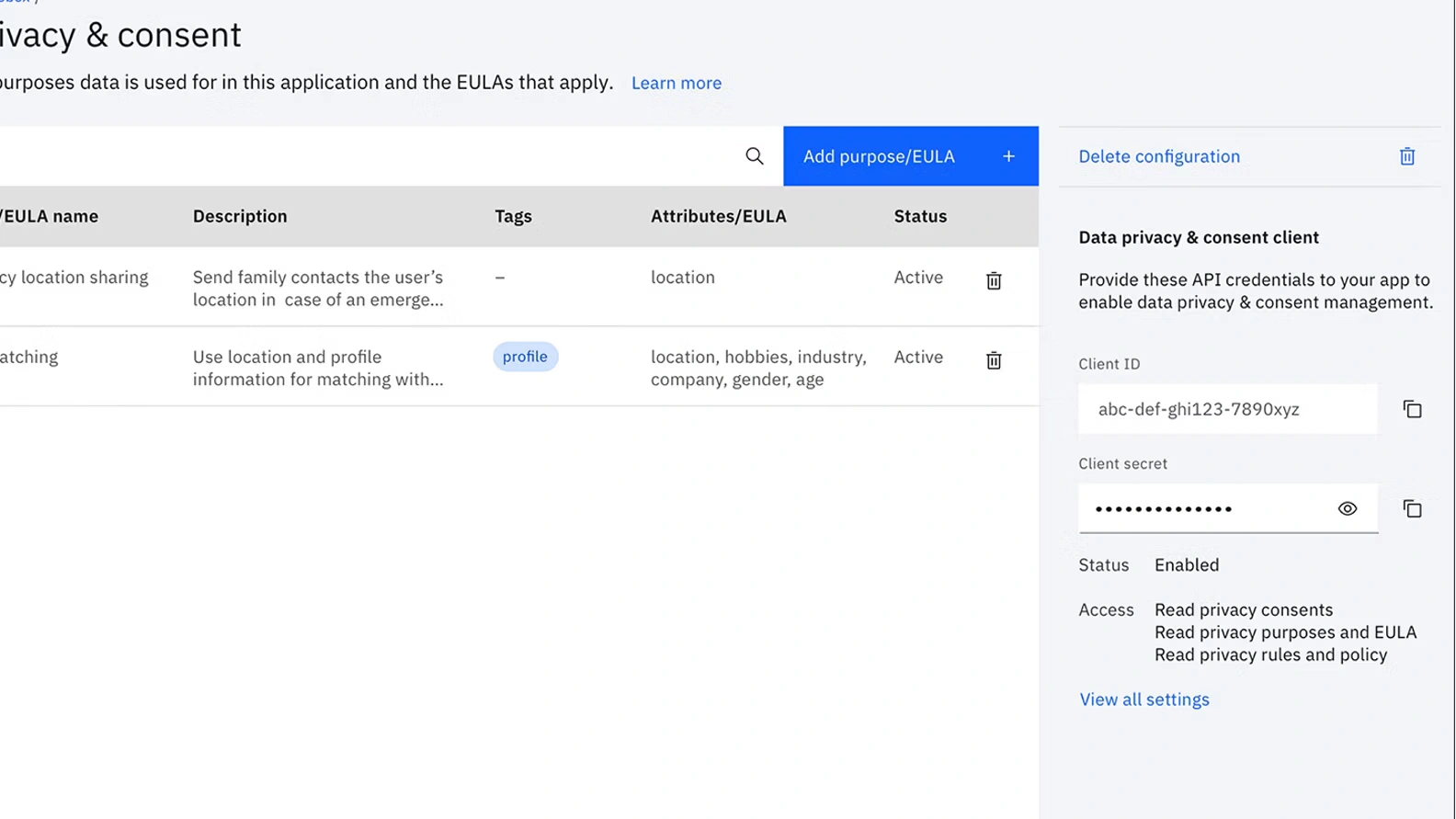Sort by the Attributes/EULA column header
The width and height of the screenshot is (1456, 819).
click(718, 217)
